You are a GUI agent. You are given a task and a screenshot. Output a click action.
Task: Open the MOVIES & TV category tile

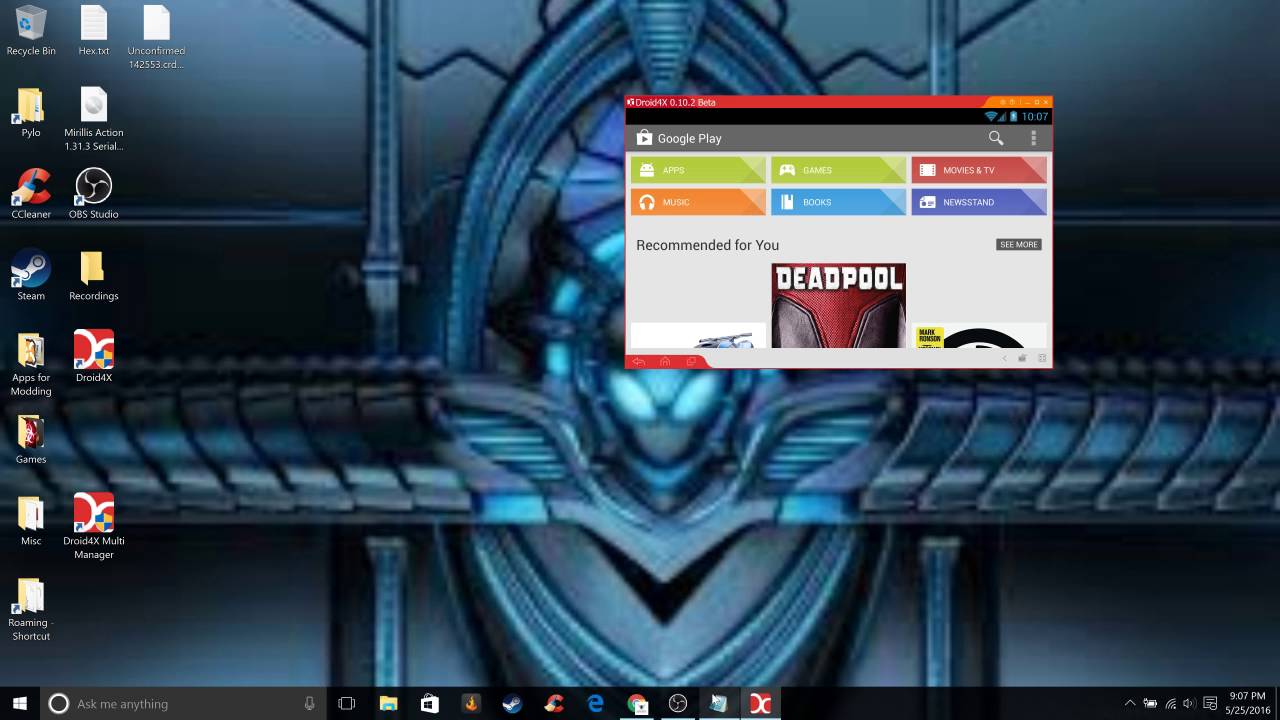tap(979, 170)
